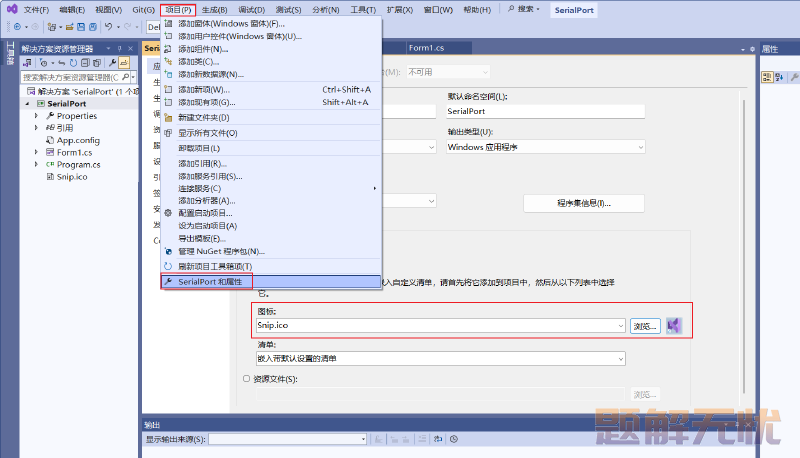Click the open file toolbar icon
Viewport: 800px width, 458px height.
[x=69, y=27]
